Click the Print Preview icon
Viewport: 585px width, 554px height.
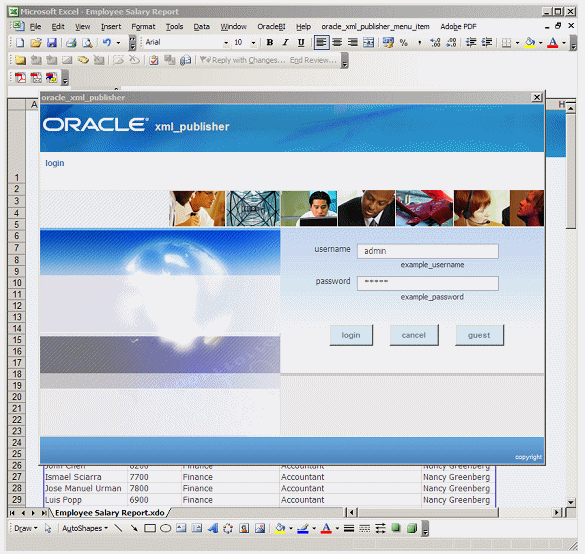[x=87, y=43]
